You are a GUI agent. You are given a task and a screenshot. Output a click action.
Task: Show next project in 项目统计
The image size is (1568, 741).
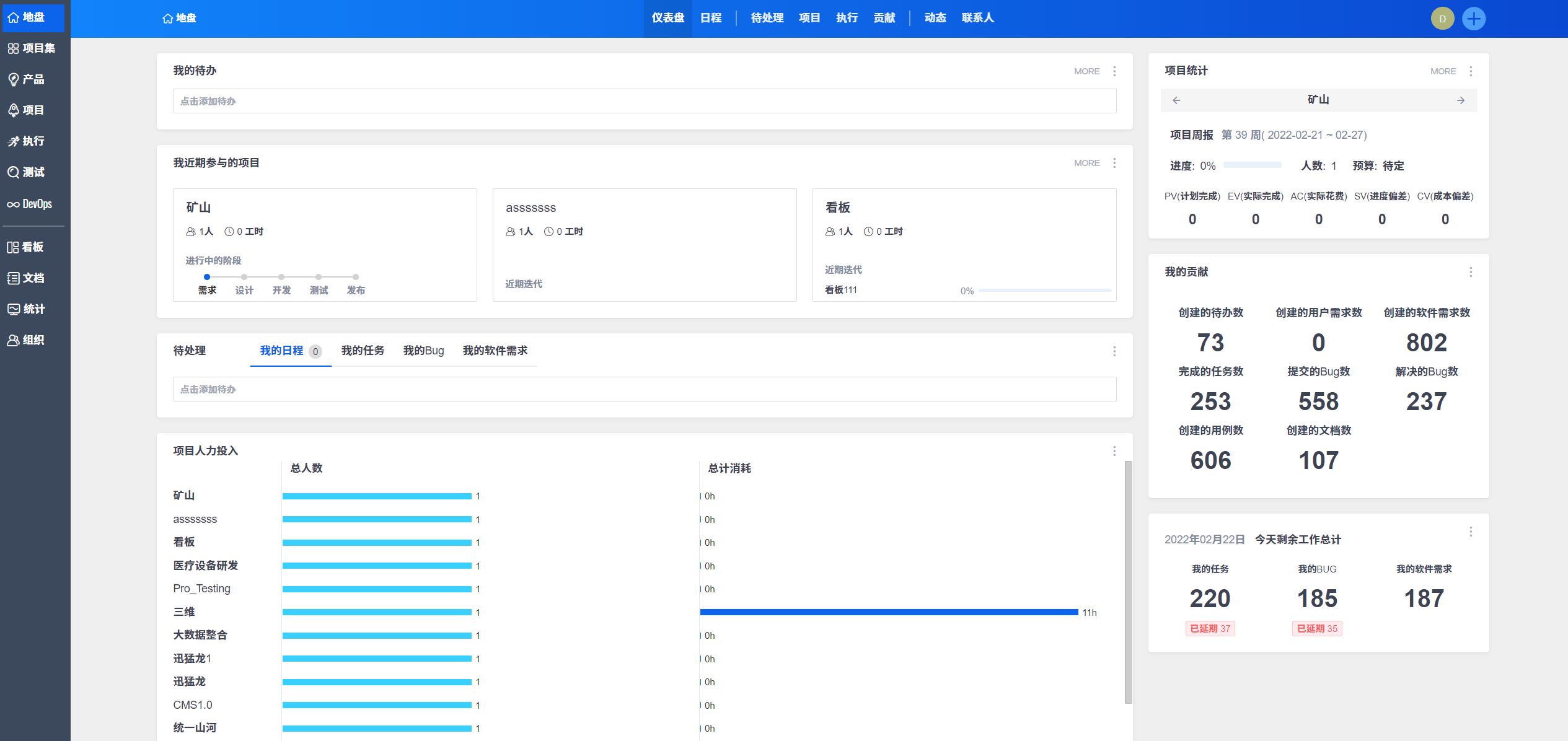(x=1461, y=100)
